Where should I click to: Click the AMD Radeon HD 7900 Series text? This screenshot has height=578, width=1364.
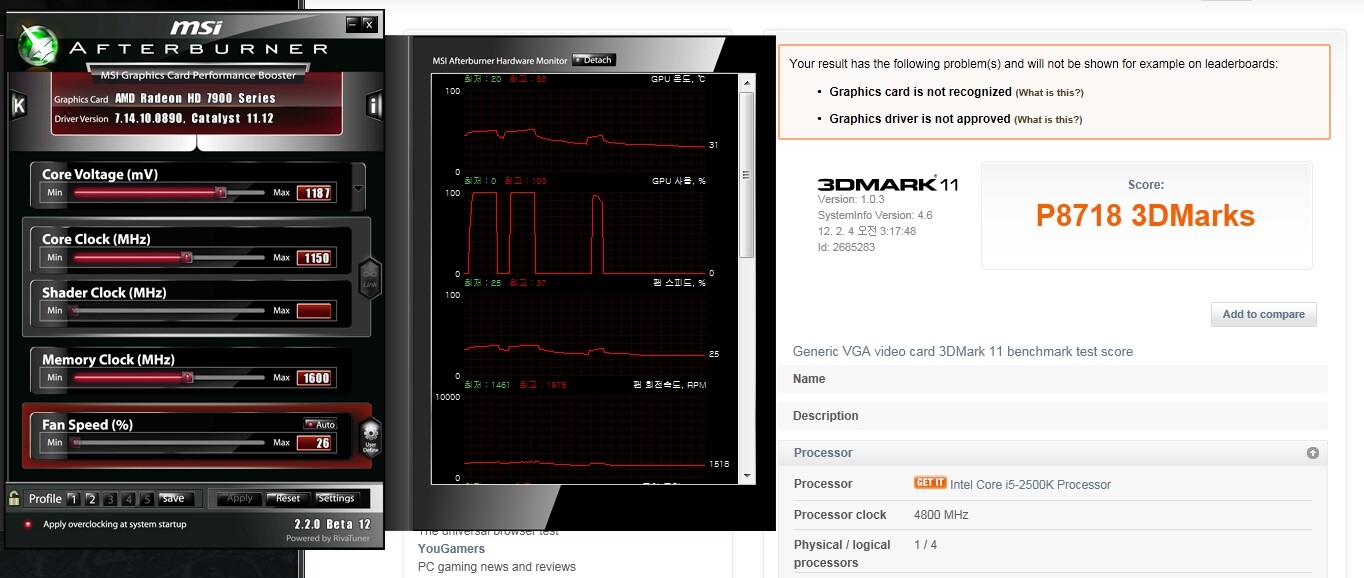(x=195, y=99)
